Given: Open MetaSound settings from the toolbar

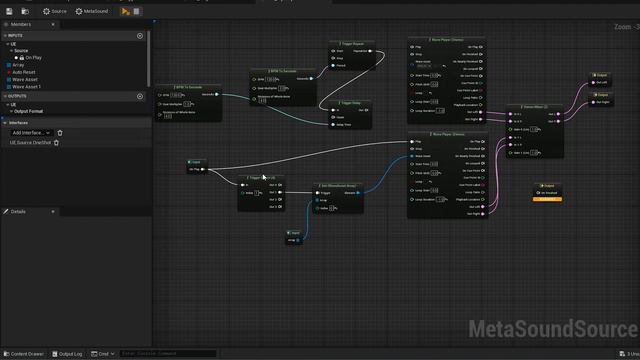Looking at the screenshot, I should 92,11.
